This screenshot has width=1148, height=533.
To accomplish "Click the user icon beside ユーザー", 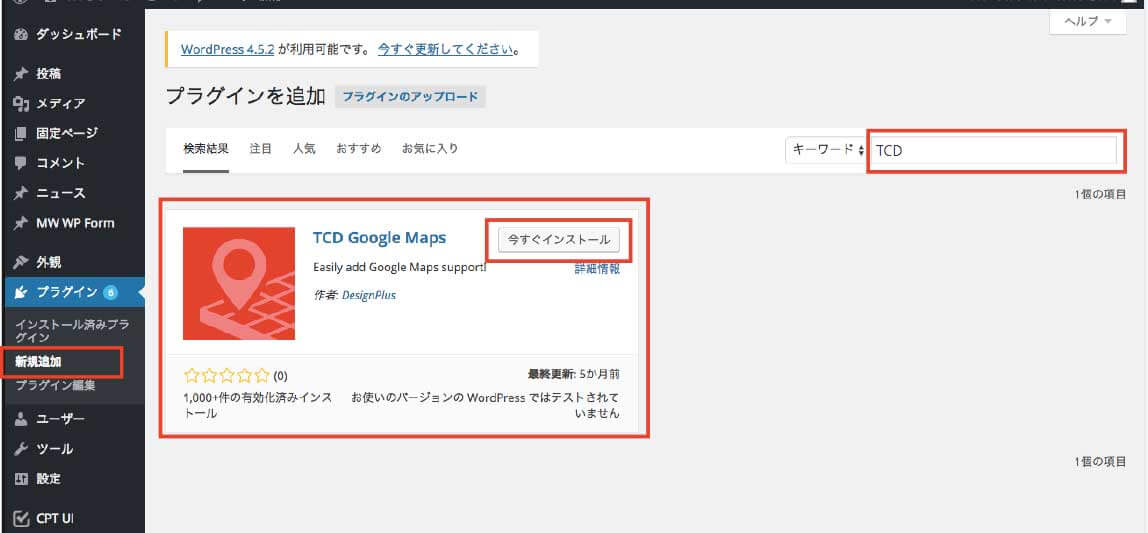I will [x=20, y=419].
